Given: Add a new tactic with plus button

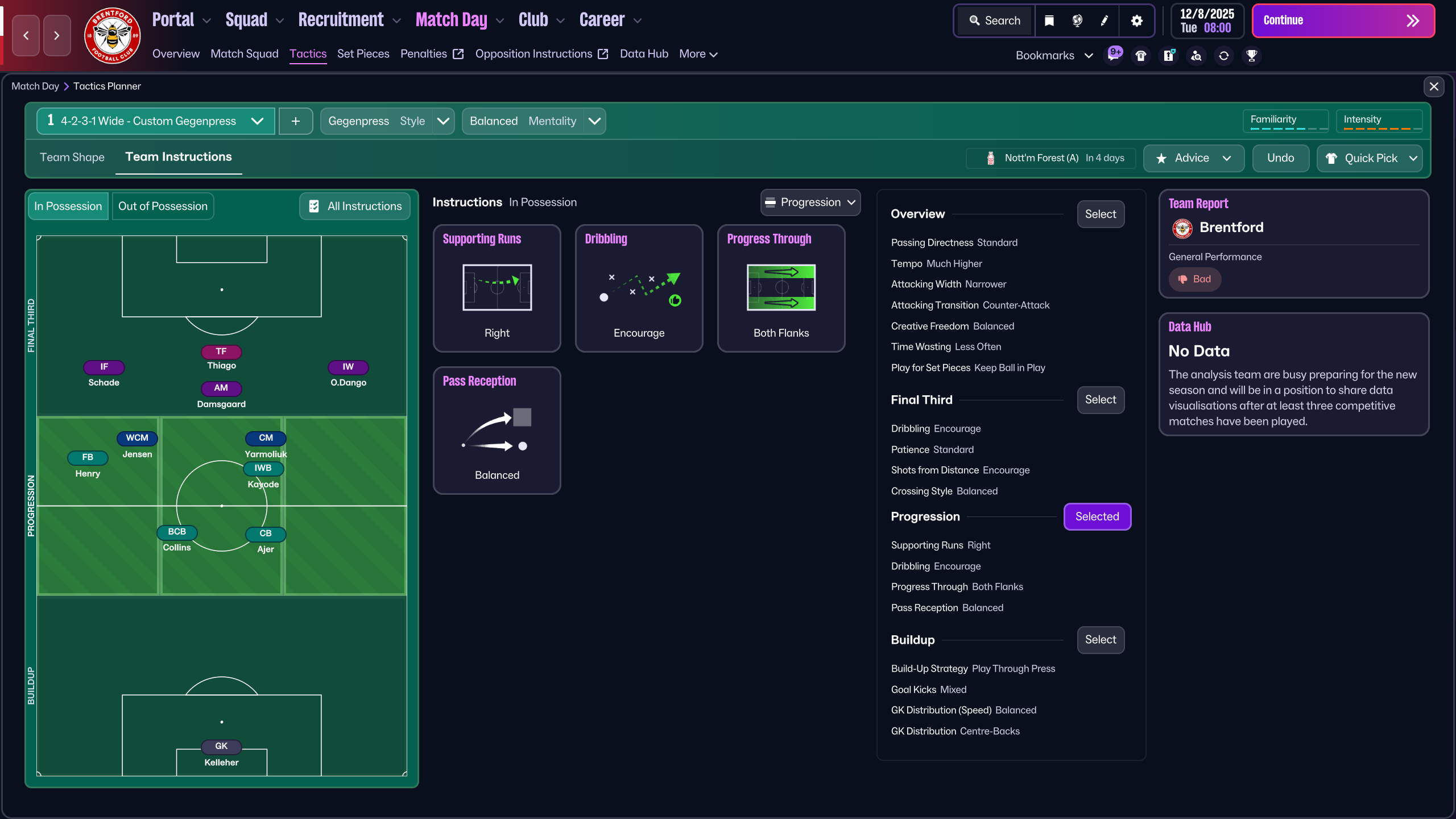Looking at the screenshot, I should 296,121.
